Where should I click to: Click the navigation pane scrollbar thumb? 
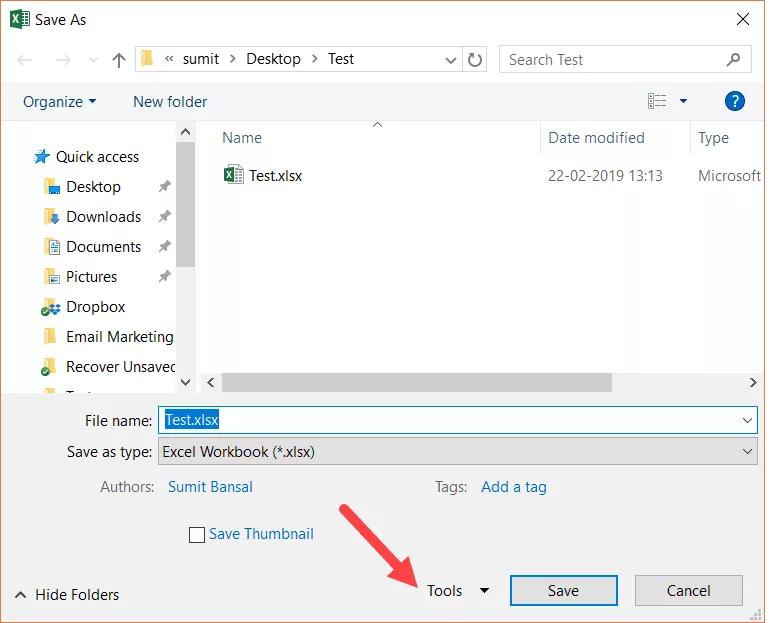185,205
